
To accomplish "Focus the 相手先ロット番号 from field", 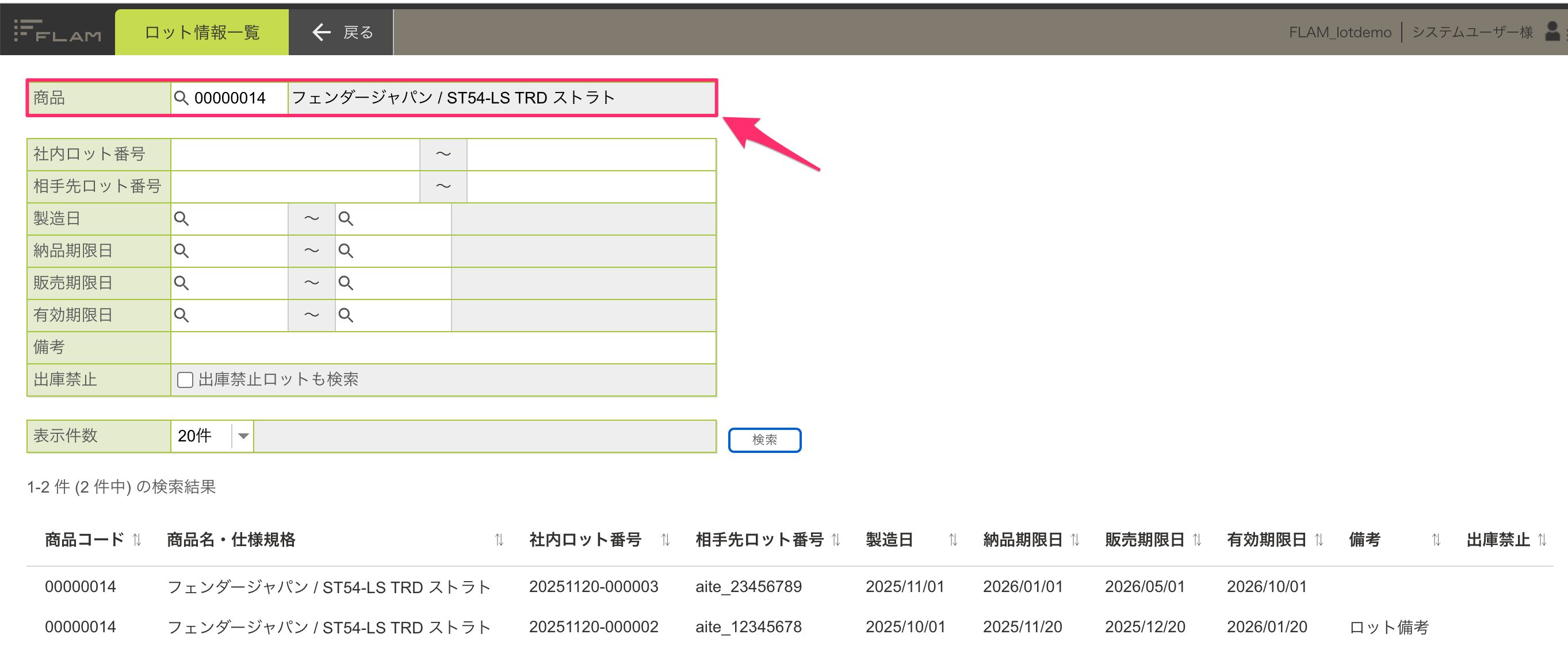I will pyautogui.click(x=295, y=187).
